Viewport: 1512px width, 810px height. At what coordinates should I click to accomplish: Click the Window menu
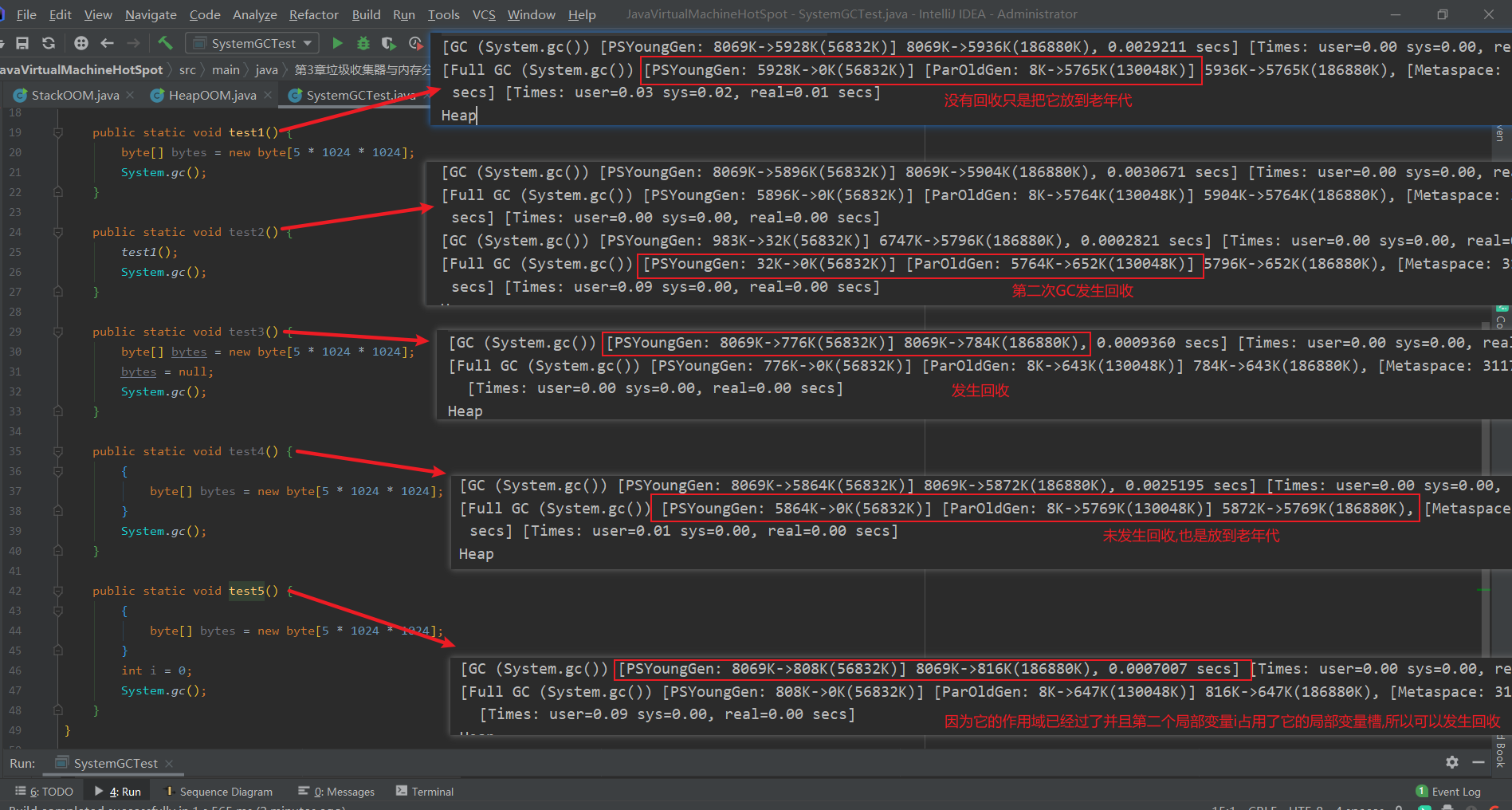point(531,14)
